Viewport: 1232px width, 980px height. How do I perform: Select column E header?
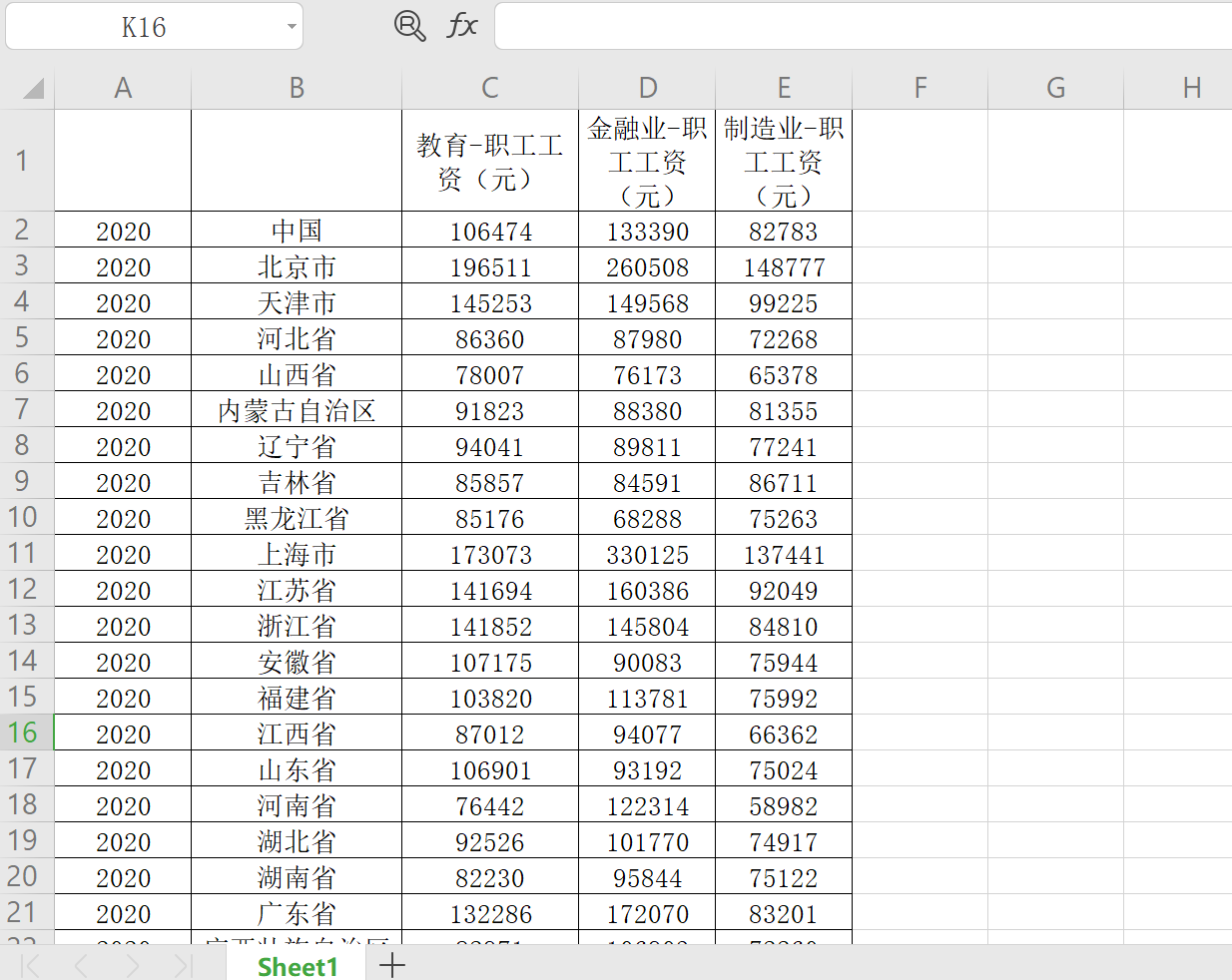click(784, 89)
